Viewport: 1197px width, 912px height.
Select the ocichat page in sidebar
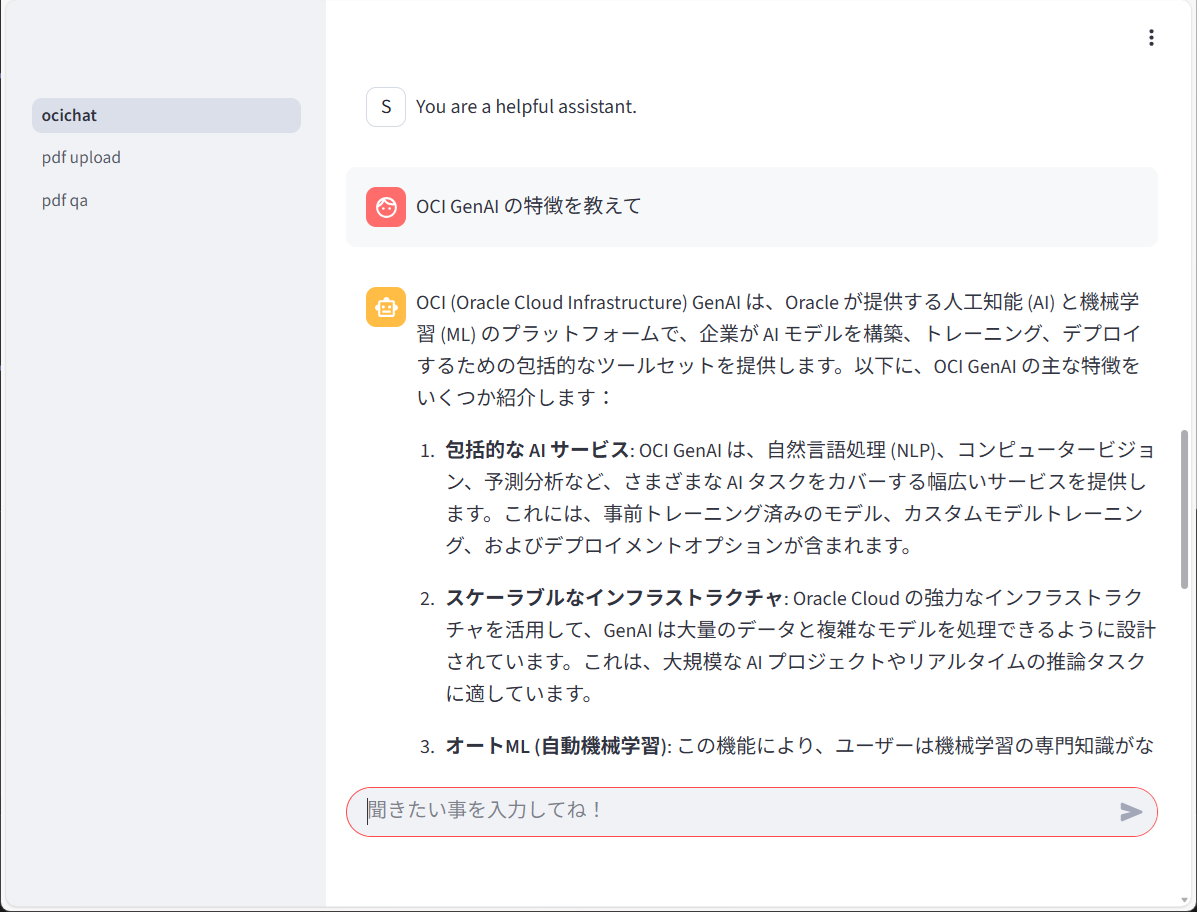click(166, 115)
